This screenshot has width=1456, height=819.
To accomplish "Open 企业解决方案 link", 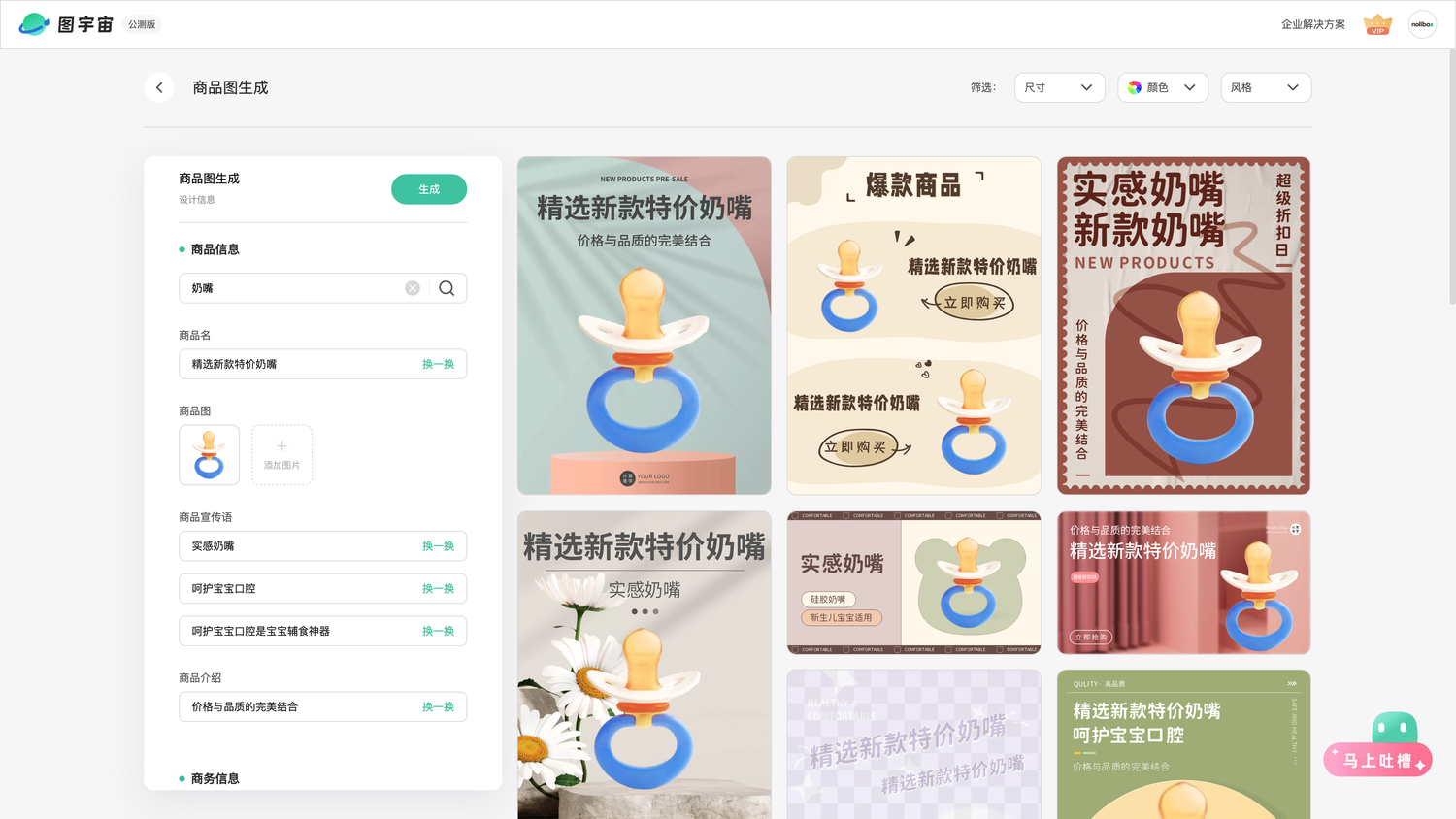I will [1312, 24].
